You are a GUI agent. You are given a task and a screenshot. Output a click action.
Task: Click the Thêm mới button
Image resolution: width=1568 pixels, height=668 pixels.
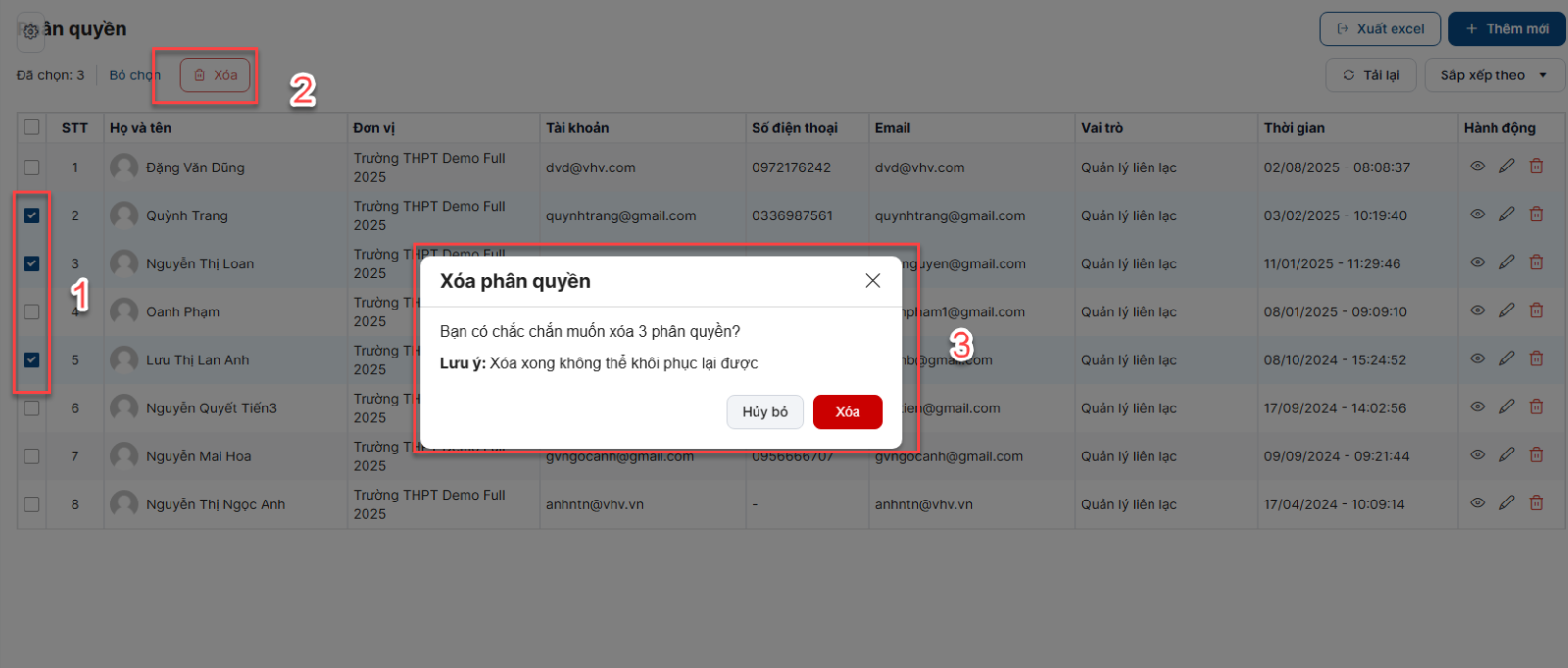[x=1506, y=29]
